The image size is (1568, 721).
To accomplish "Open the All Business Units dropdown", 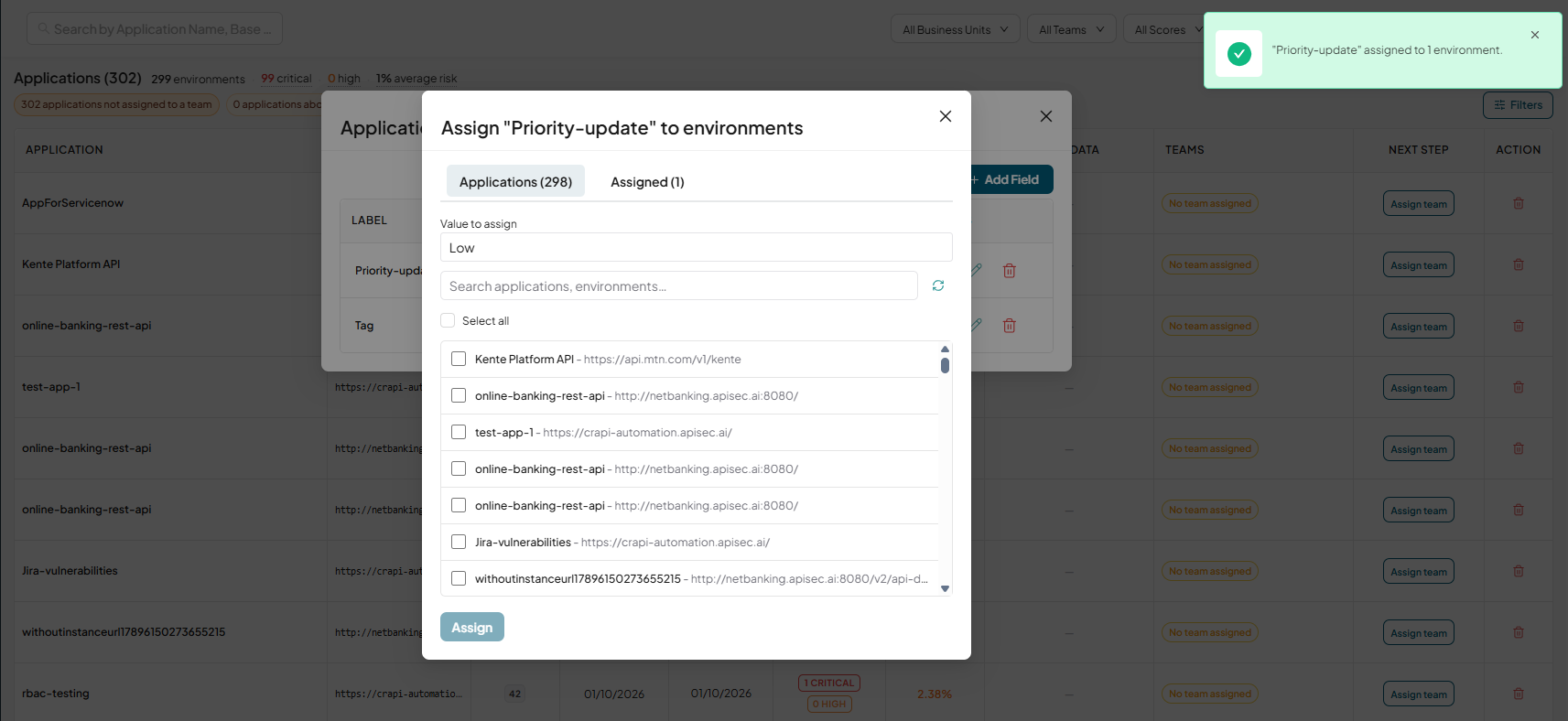I will coord(956,29).
